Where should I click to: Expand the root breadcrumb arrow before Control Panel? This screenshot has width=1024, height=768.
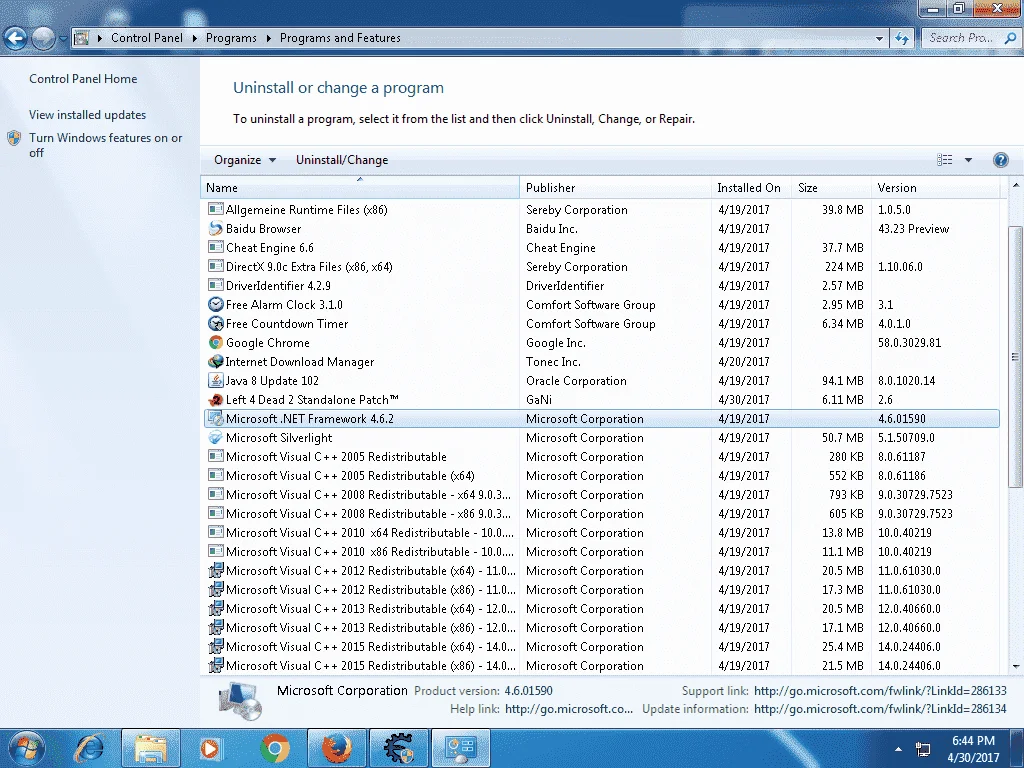[x=100, y=38]
